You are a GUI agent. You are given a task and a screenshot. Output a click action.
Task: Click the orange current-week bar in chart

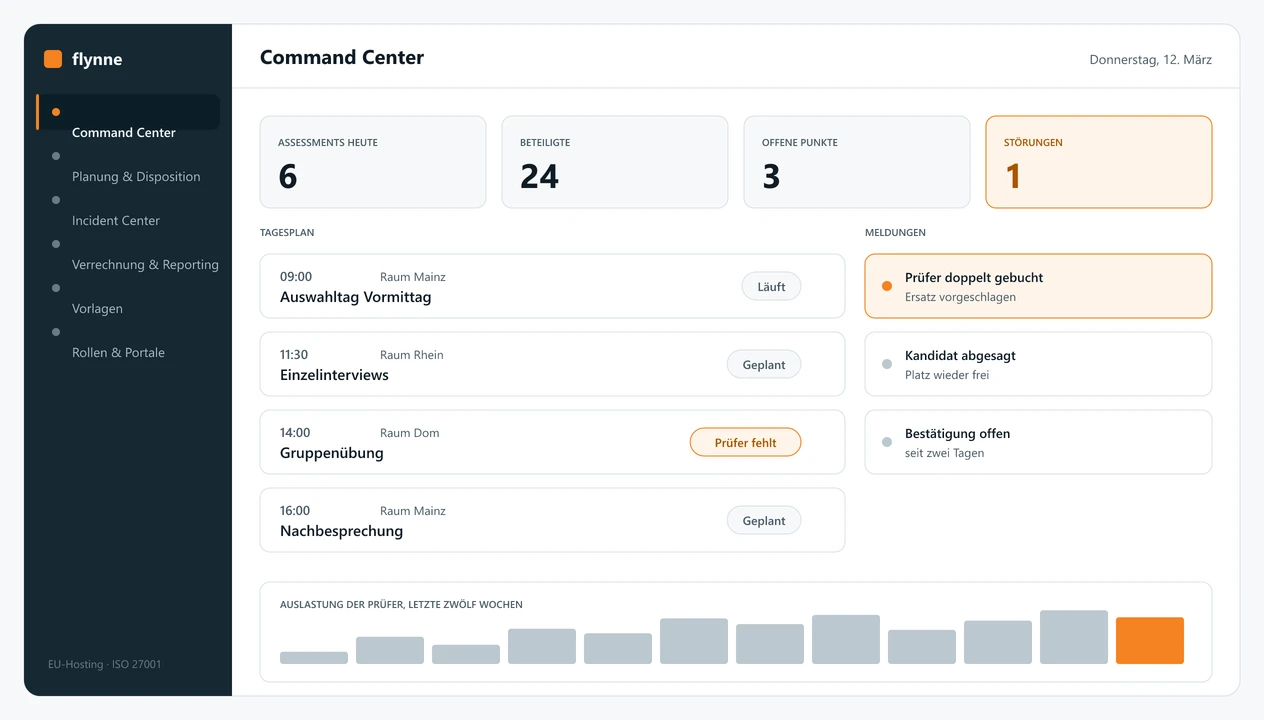click(x=1150, y=641)
